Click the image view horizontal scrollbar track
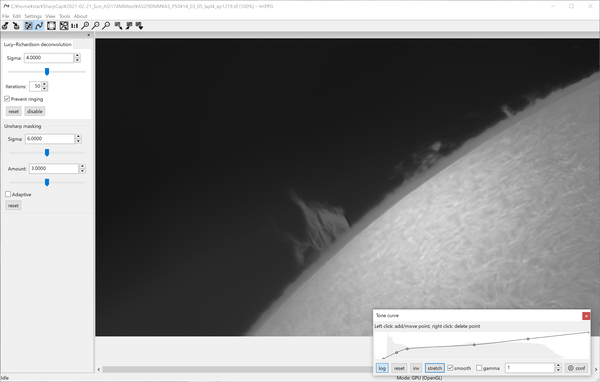This screenshot has width=600, height=382. tap(237, 369)
